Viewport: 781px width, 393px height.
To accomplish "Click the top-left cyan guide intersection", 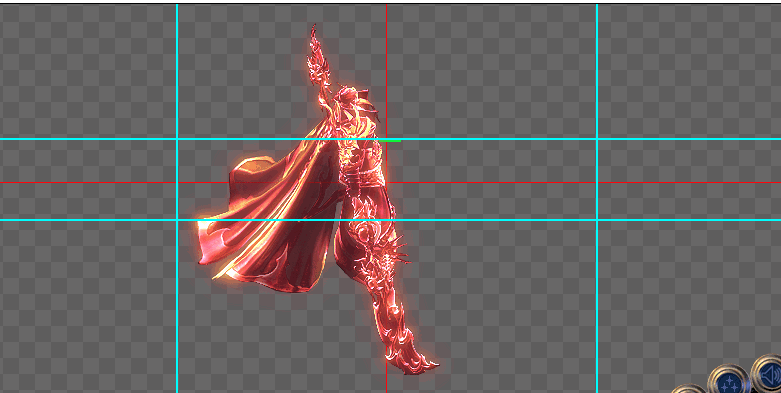I will point(177,139).
